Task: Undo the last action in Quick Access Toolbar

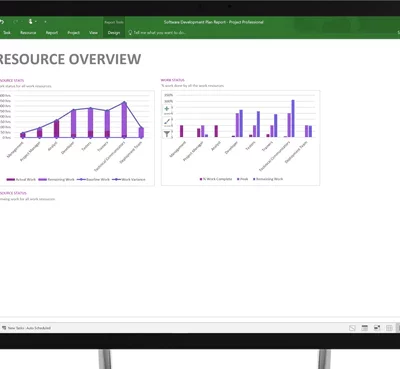Action: pos(2,22)
